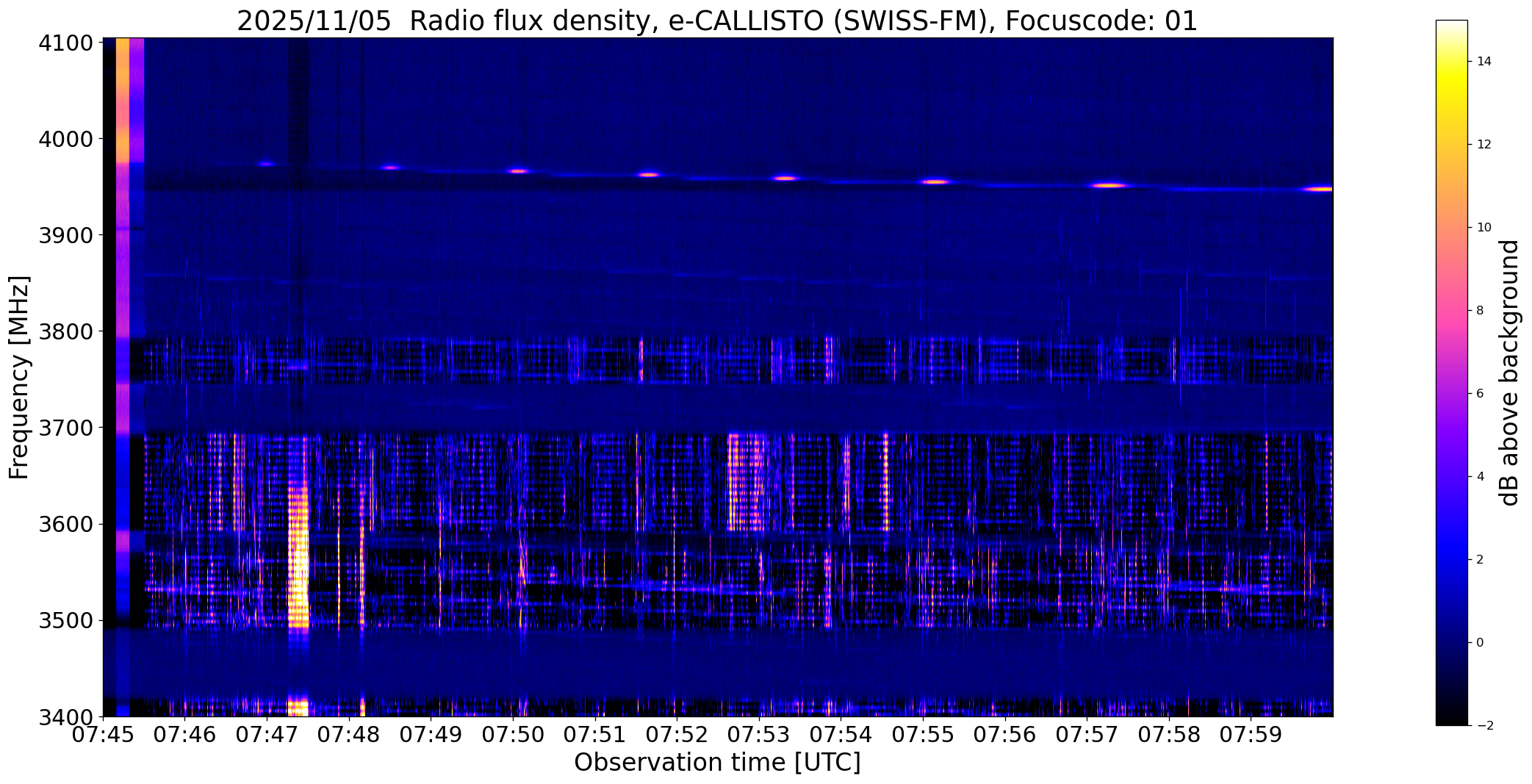
Task: Click the plot title text
Action: click(x=717, y=21)
